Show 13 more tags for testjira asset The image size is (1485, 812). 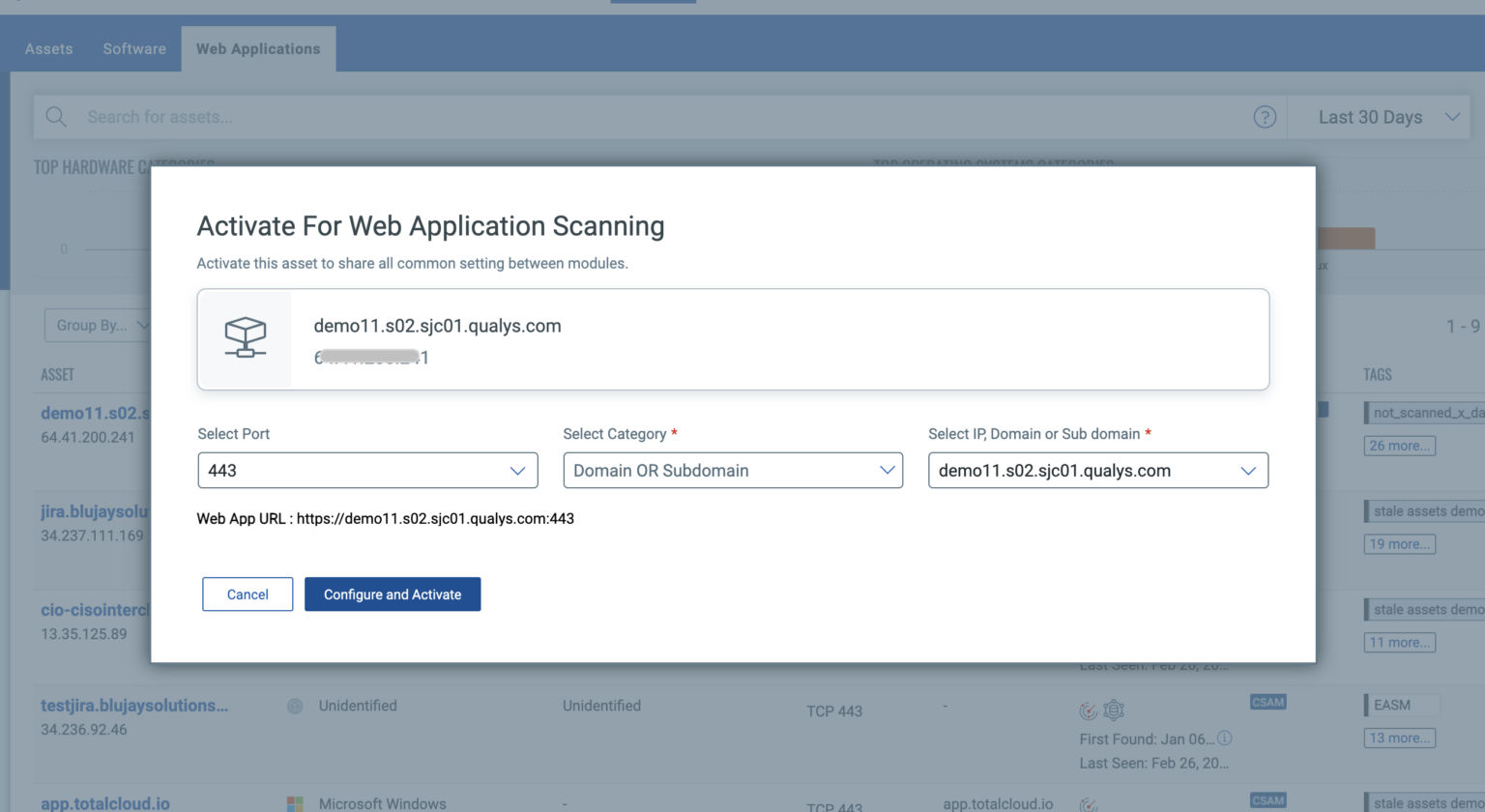point(1399,738)
